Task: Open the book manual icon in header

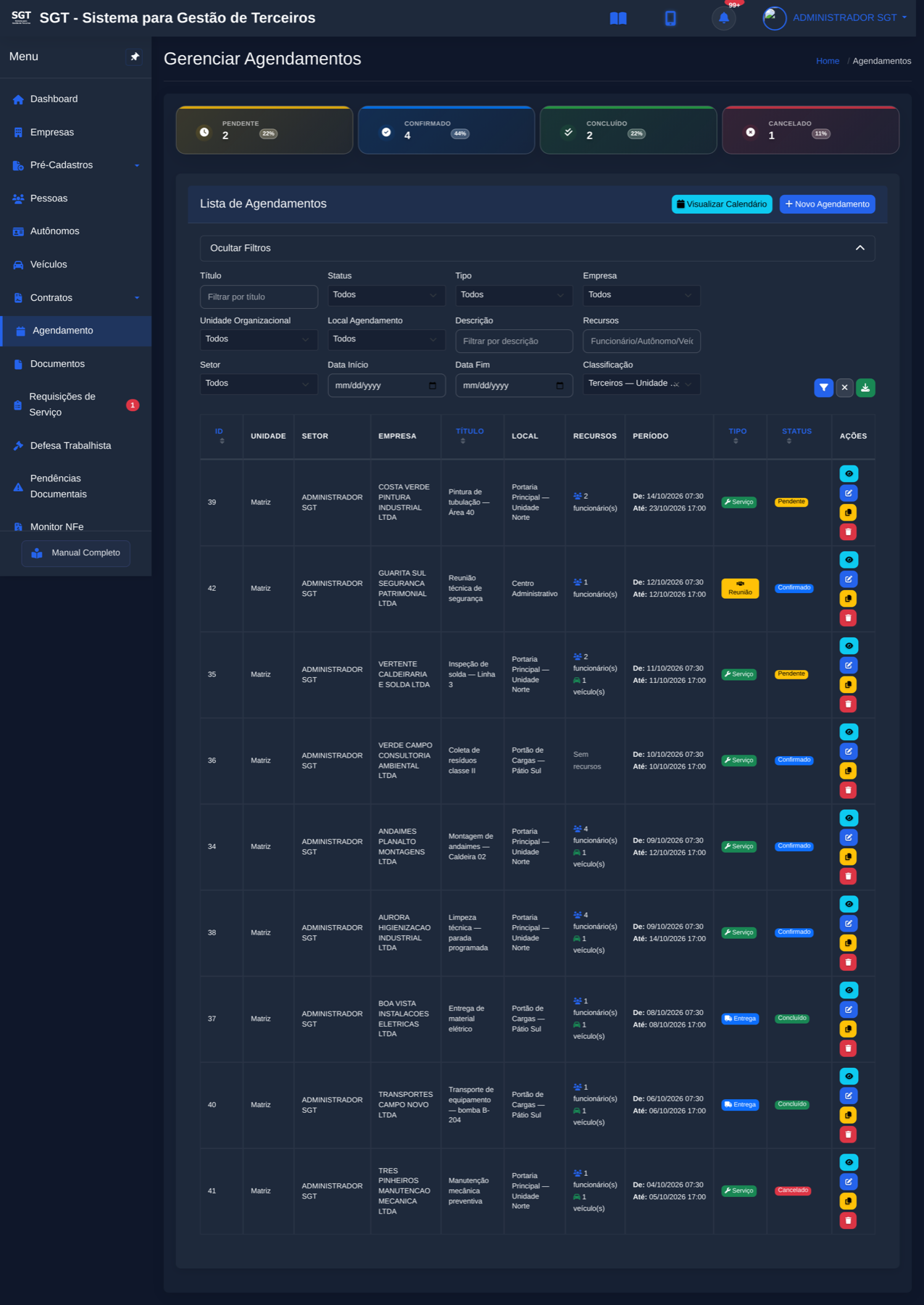Action: (x=618, y=18)
